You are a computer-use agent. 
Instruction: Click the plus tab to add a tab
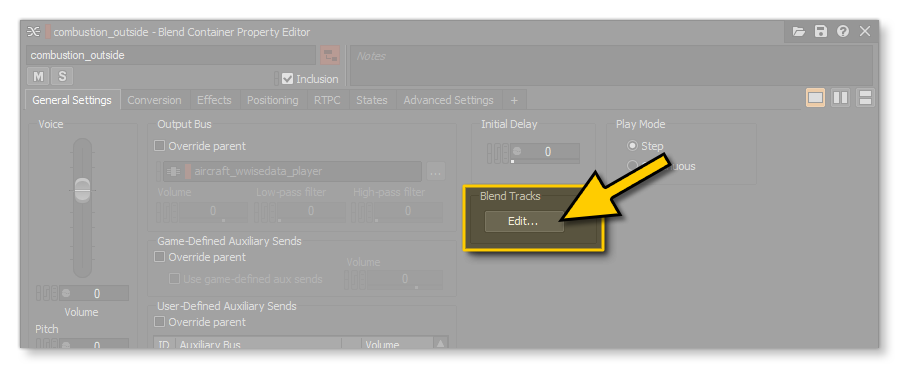tap(514, 100)
